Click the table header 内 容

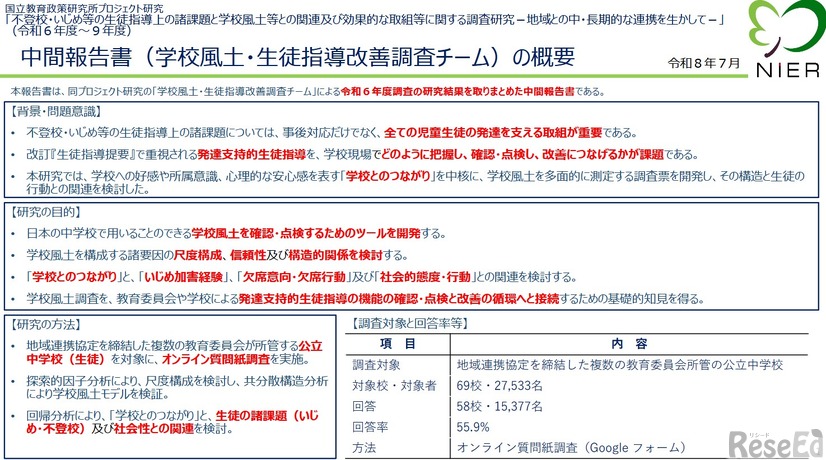tap(629, 344)
